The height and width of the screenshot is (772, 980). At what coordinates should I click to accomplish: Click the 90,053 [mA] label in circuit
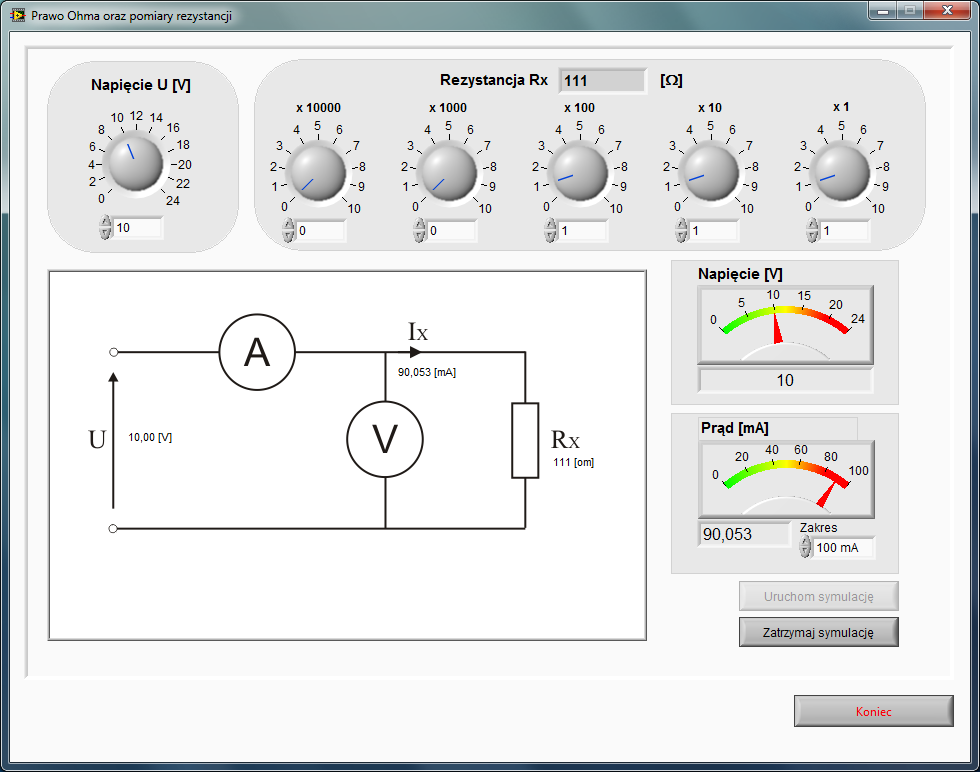coord(427,373)
